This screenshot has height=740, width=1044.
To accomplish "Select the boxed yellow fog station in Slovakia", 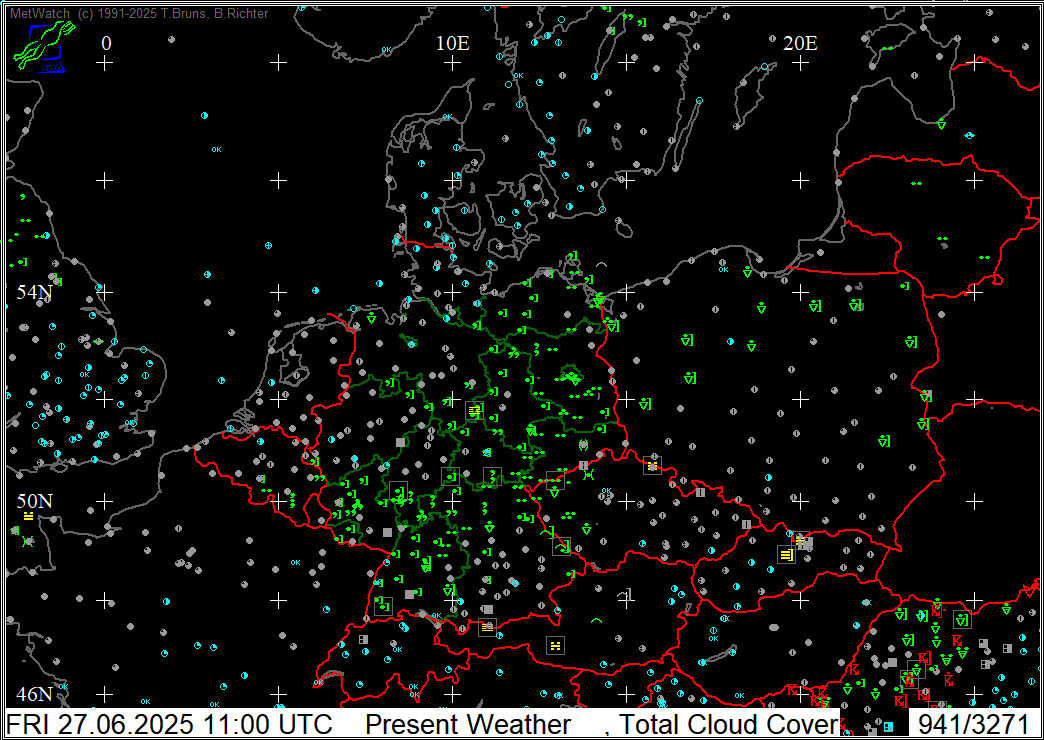I will pos(786,554).
